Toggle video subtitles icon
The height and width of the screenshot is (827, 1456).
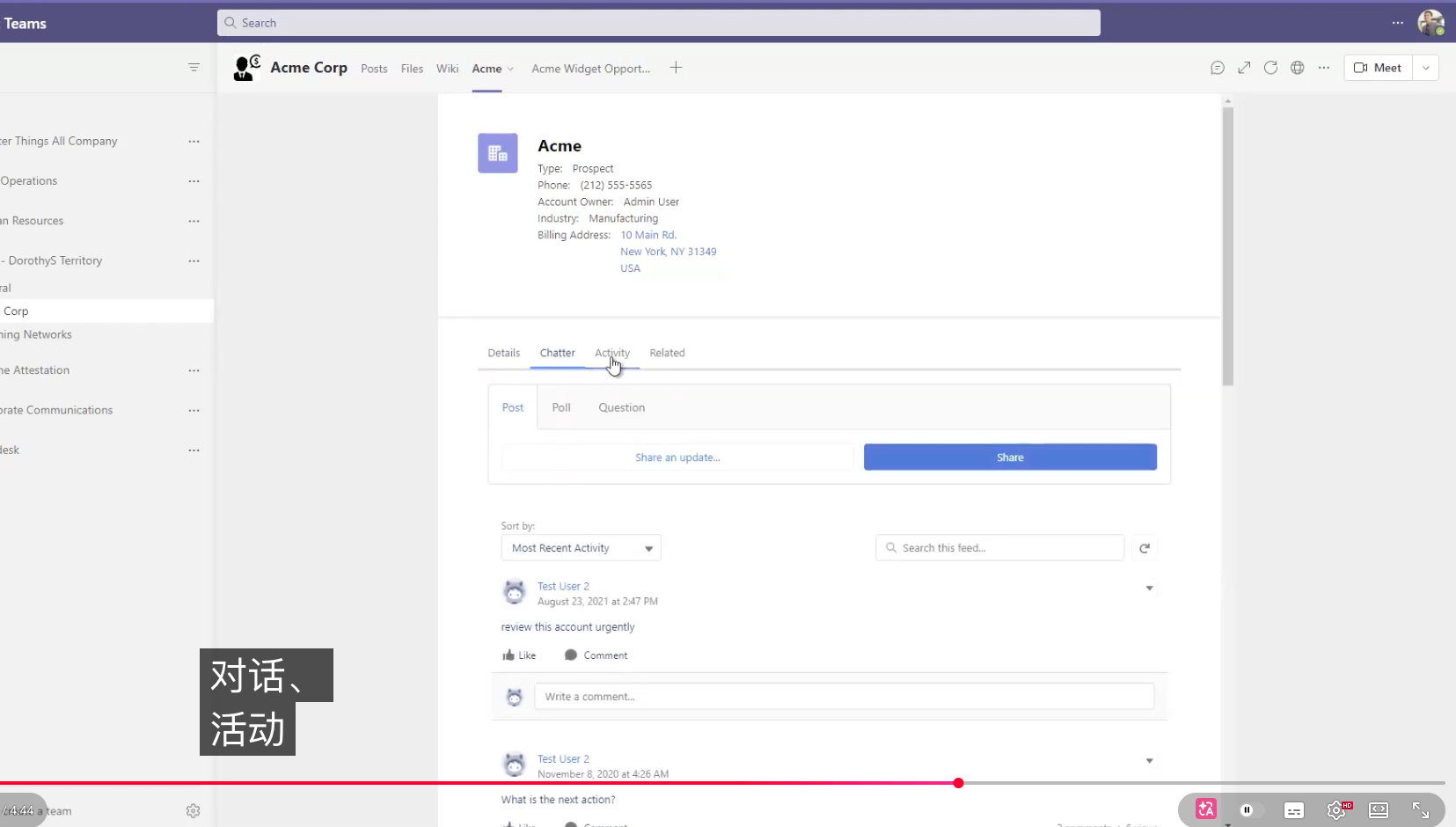(1294, 810)
